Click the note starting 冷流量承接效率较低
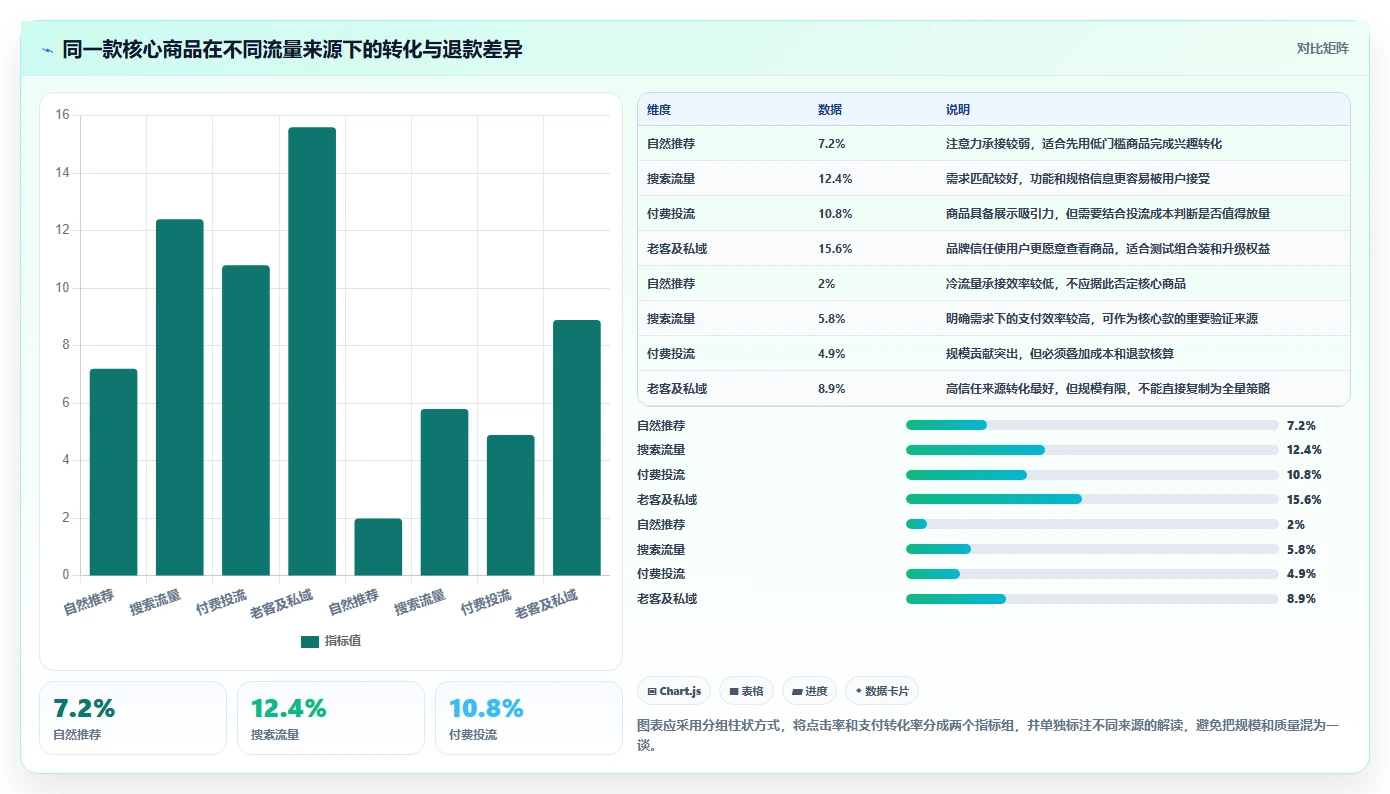1390x794 pixels. point(1066,284)
